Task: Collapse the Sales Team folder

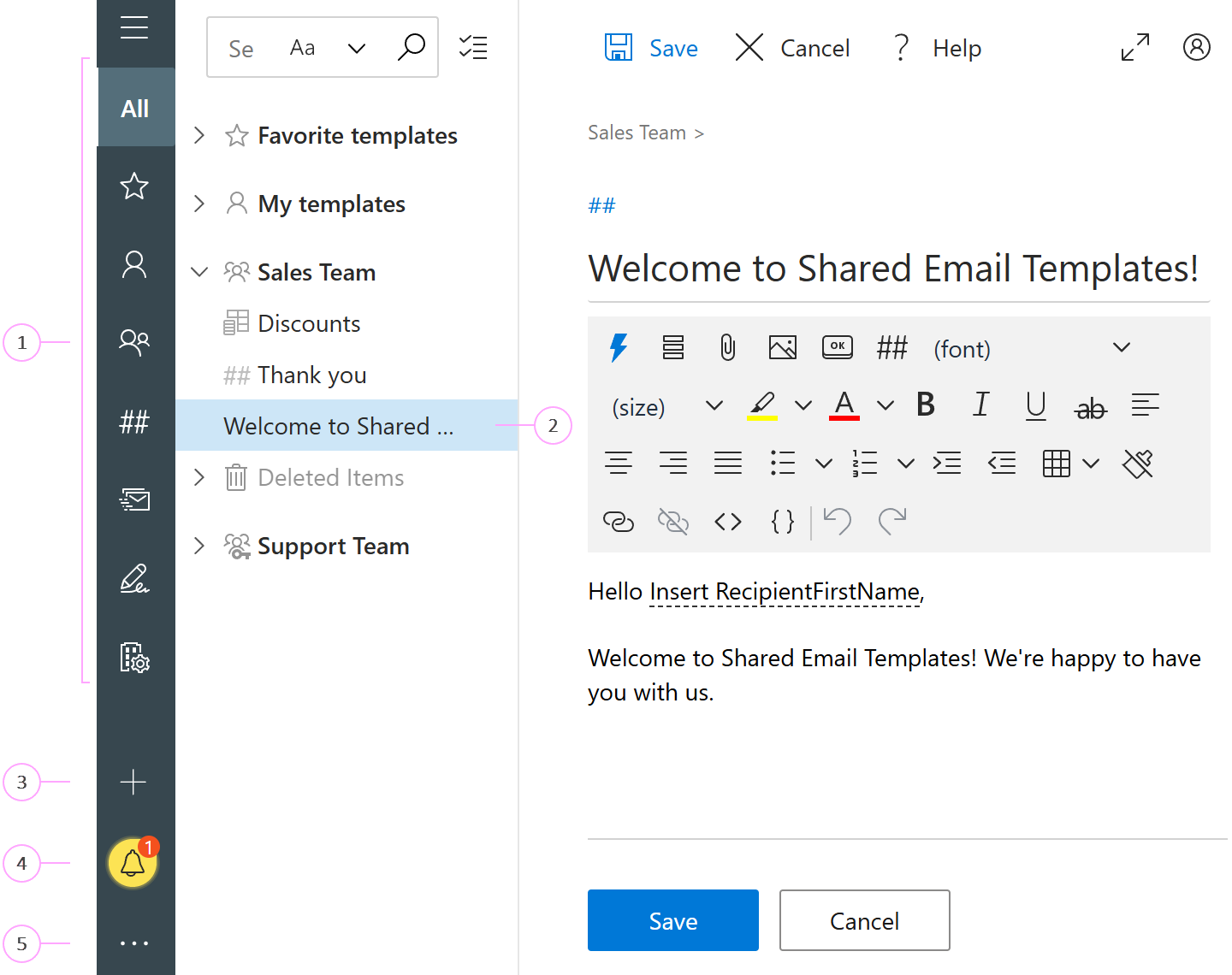Action: click(199, 271)
